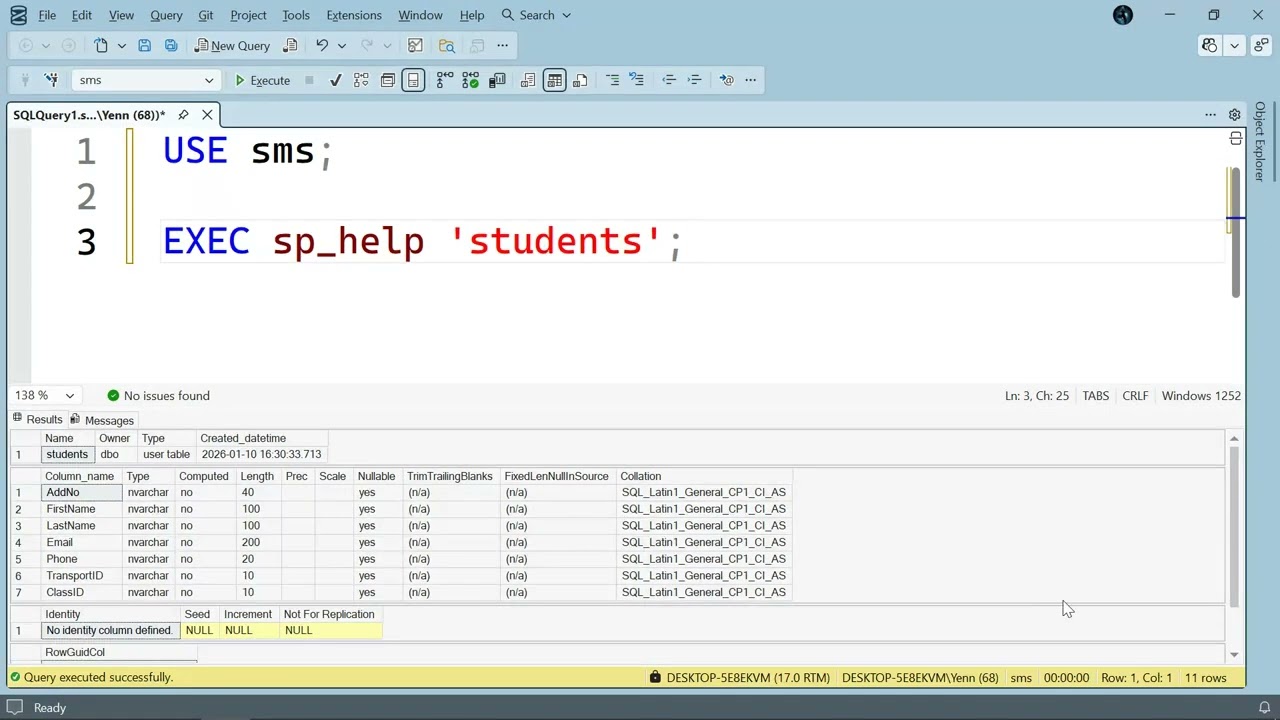Toggle Include Live Query Statistics

(470, 80)
